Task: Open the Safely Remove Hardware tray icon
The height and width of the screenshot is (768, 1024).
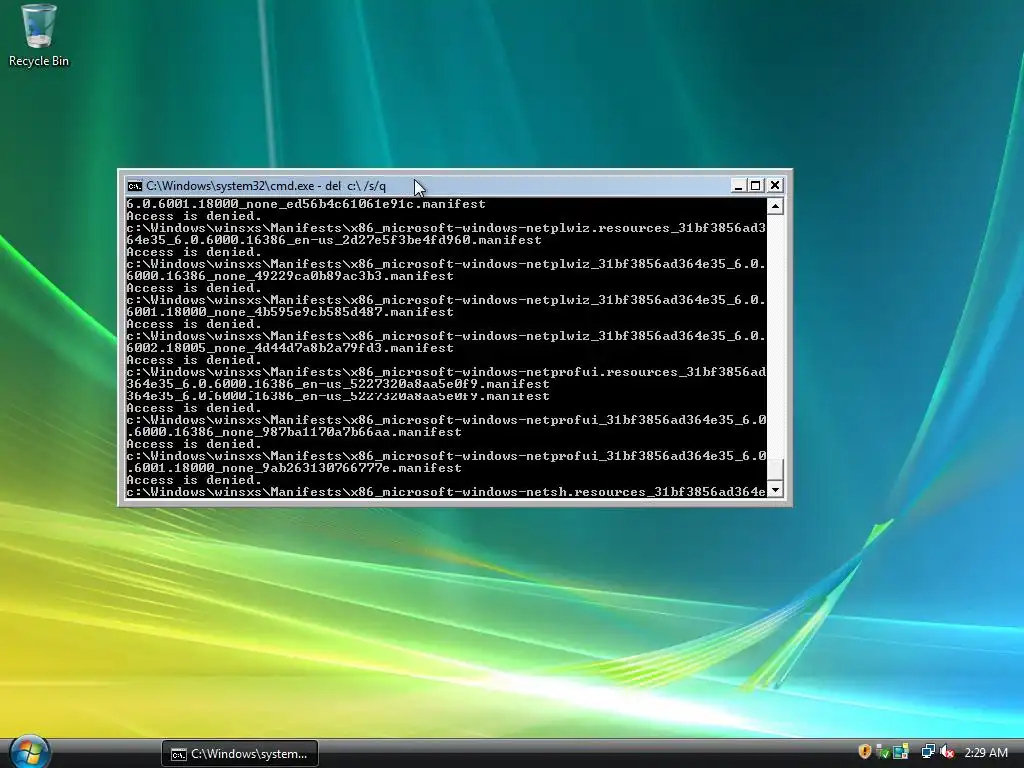Action: click(x=882, y=752)
